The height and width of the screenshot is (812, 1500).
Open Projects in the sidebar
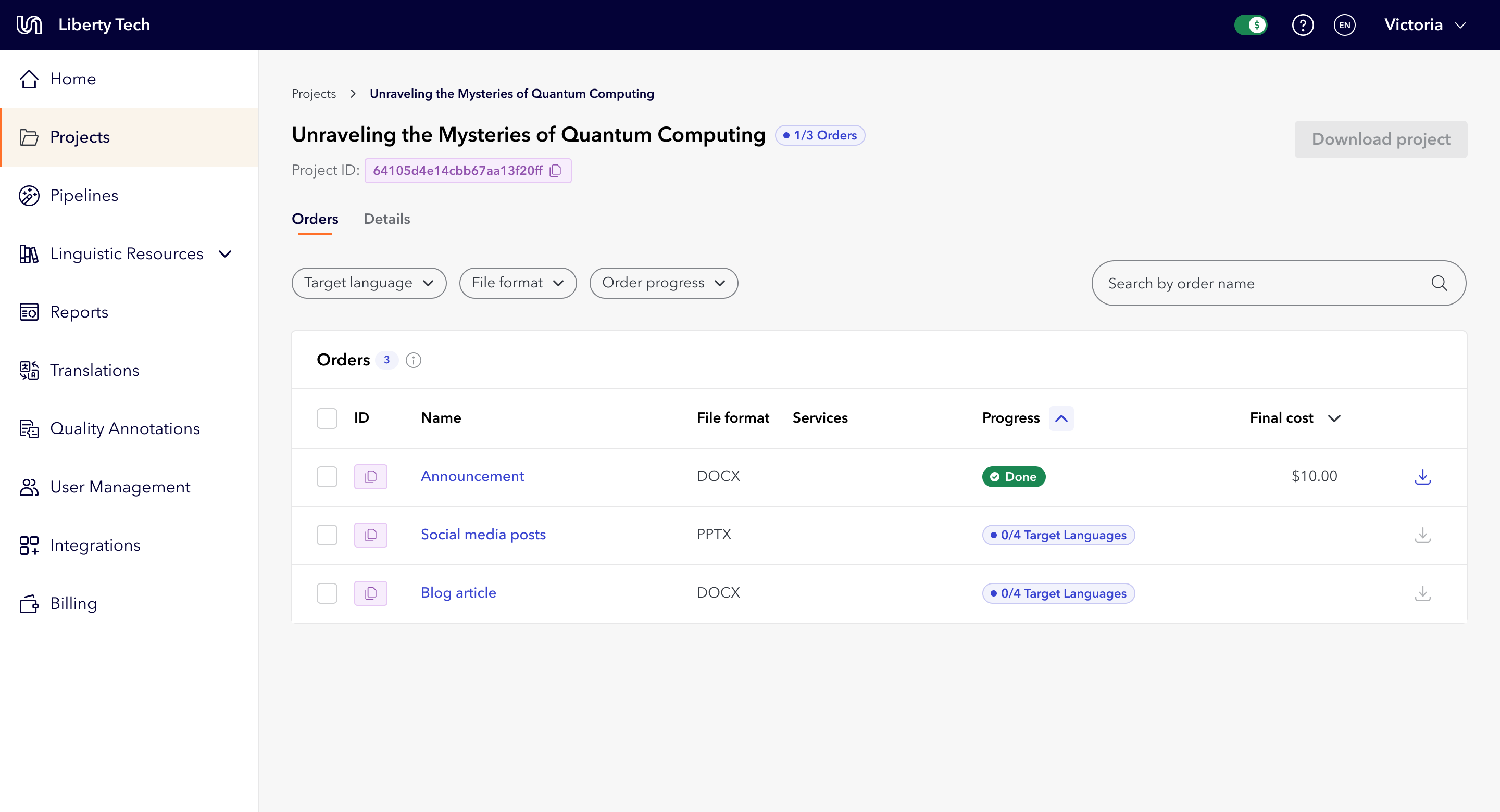click(129, 137)
